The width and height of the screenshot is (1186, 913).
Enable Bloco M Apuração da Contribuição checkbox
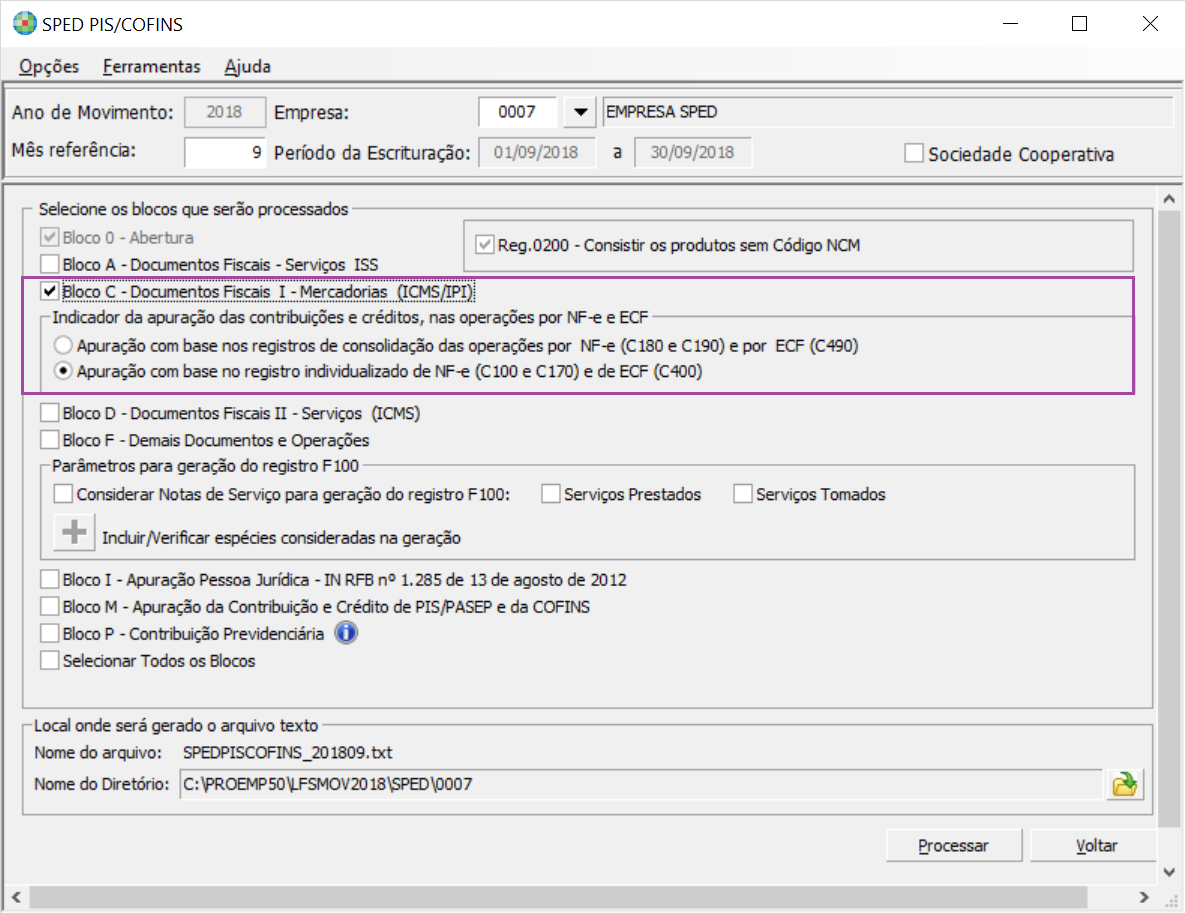click(49, 607)
